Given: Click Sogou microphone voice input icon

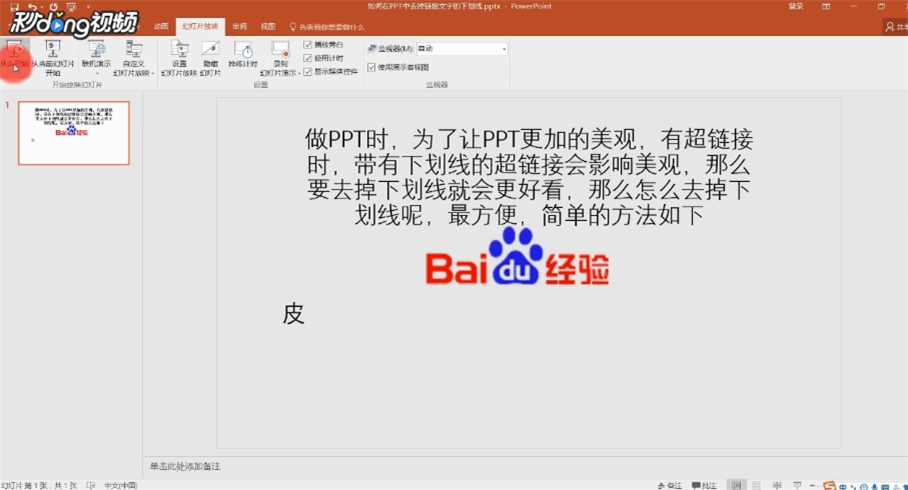Looking at the screenshot, I should [x=874, y=487].
